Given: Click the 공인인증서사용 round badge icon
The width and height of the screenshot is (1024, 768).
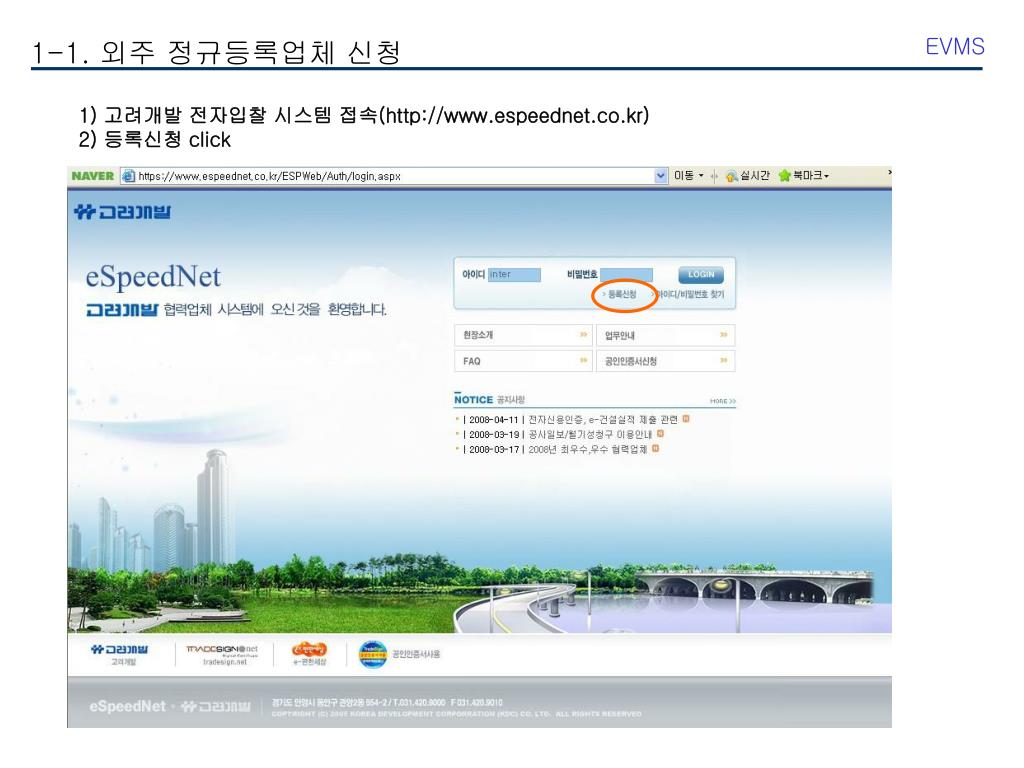Looking at the screenshot, I should pos(373,654).
